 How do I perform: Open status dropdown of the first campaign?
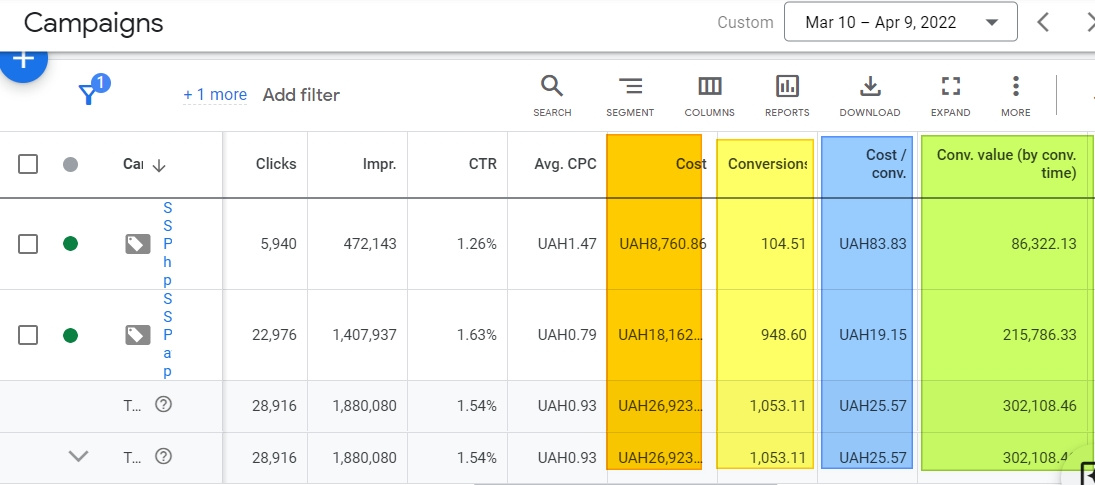point(70,243)
